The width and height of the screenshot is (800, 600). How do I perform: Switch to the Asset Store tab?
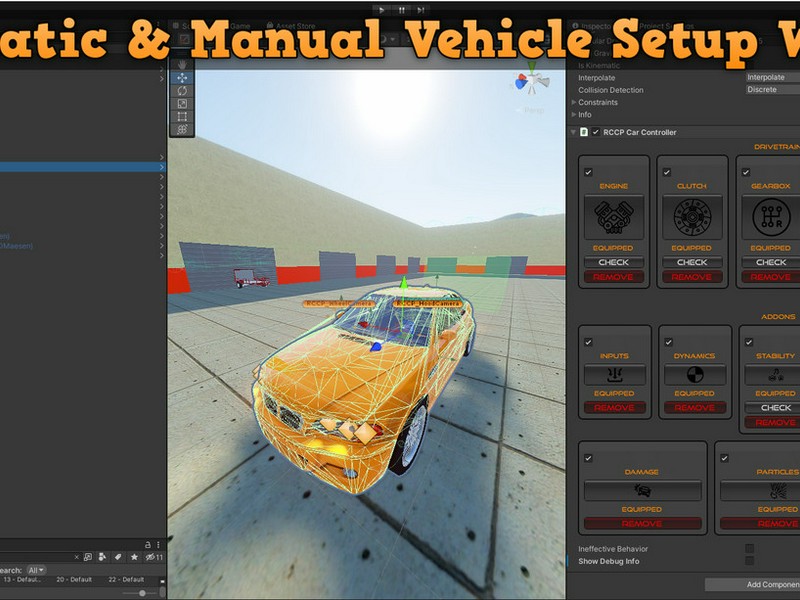coord(291,26)
